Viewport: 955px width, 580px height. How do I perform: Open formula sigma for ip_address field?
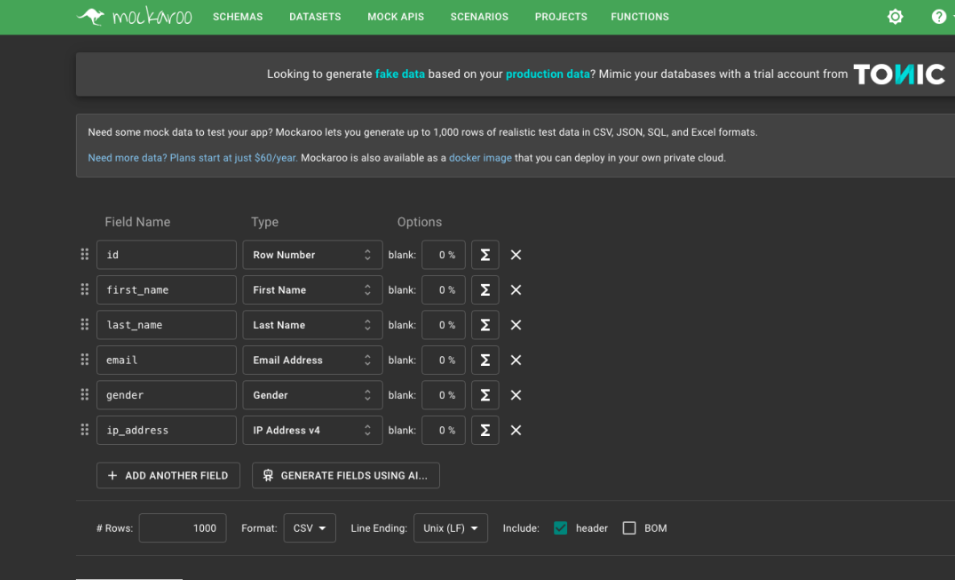pos(485,430)
